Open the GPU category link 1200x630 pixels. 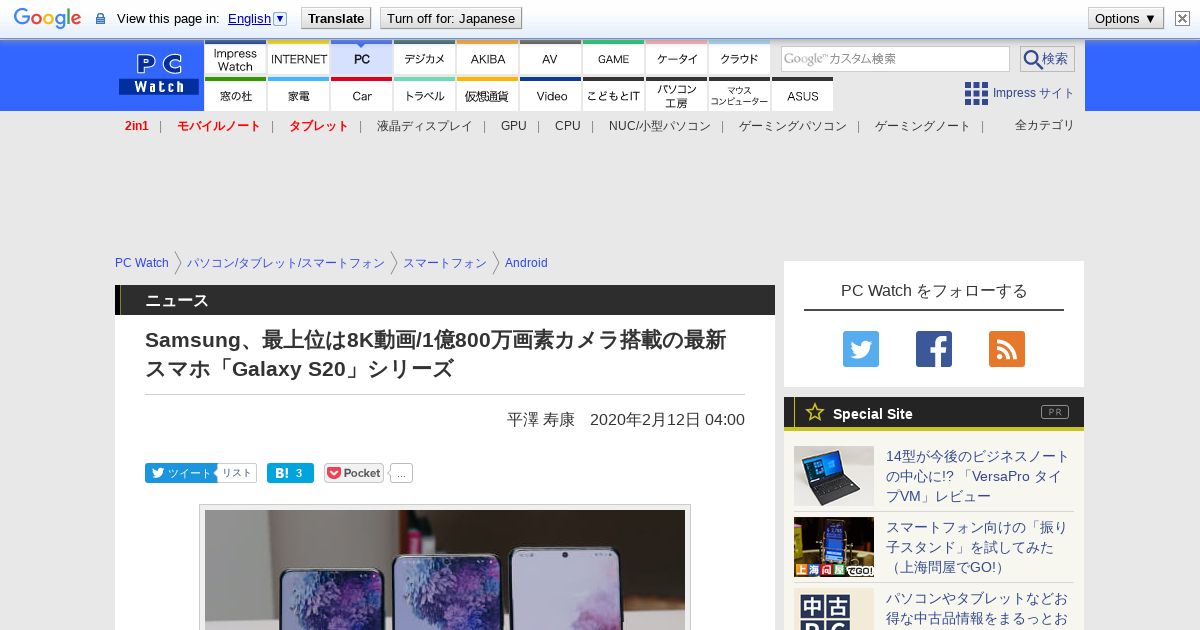(x=514, y=126)
